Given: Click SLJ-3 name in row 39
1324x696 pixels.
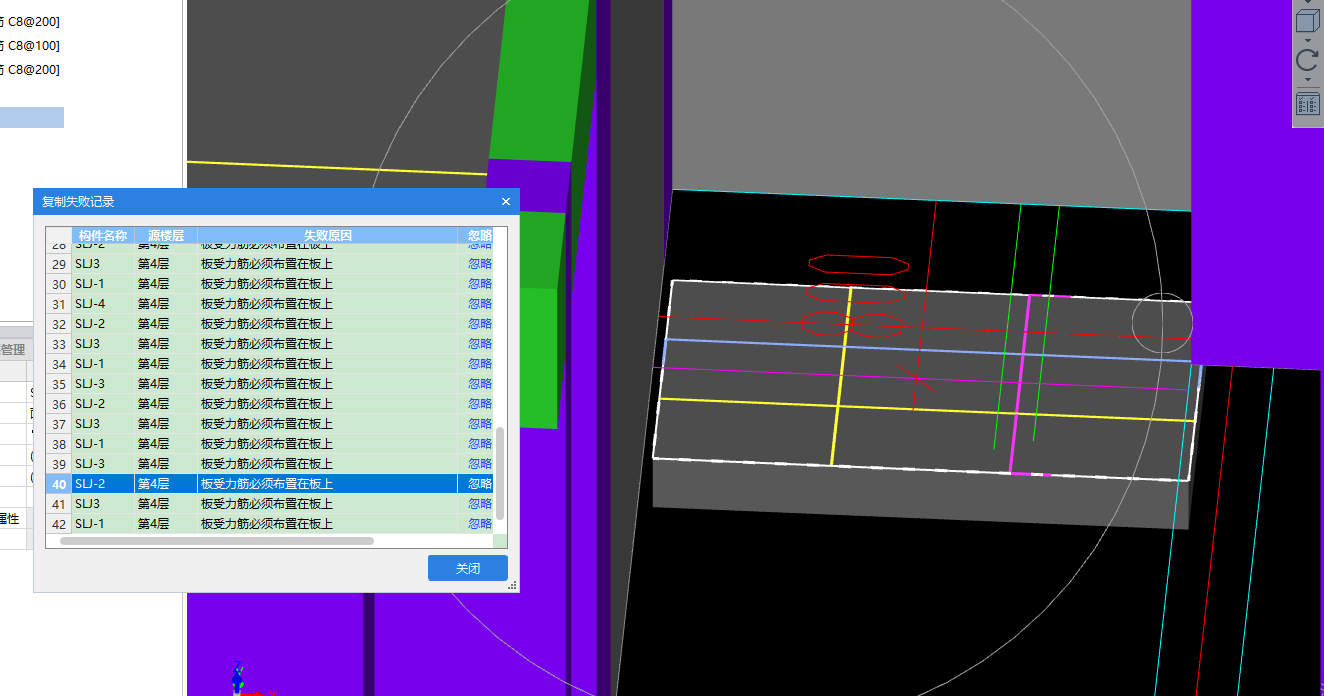Looking at the screenshot, I should click(x=90, y=464).
